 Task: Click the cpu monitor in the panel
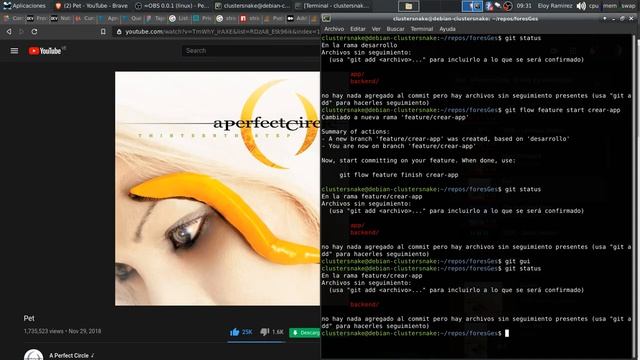coord(594,6)
